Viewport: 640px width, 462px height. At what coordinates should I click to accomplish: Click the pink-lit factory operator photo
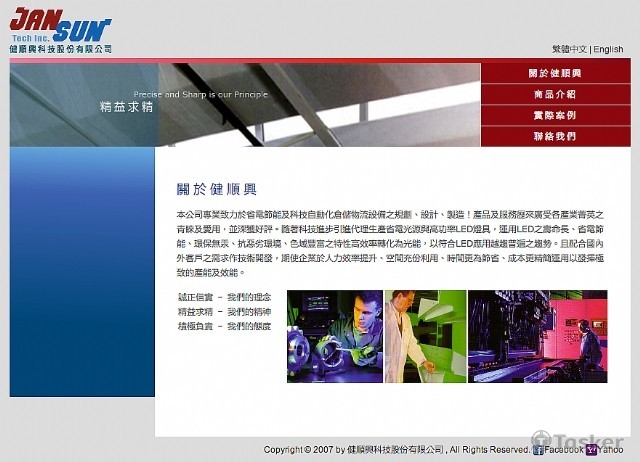click(x=537, y=336)
